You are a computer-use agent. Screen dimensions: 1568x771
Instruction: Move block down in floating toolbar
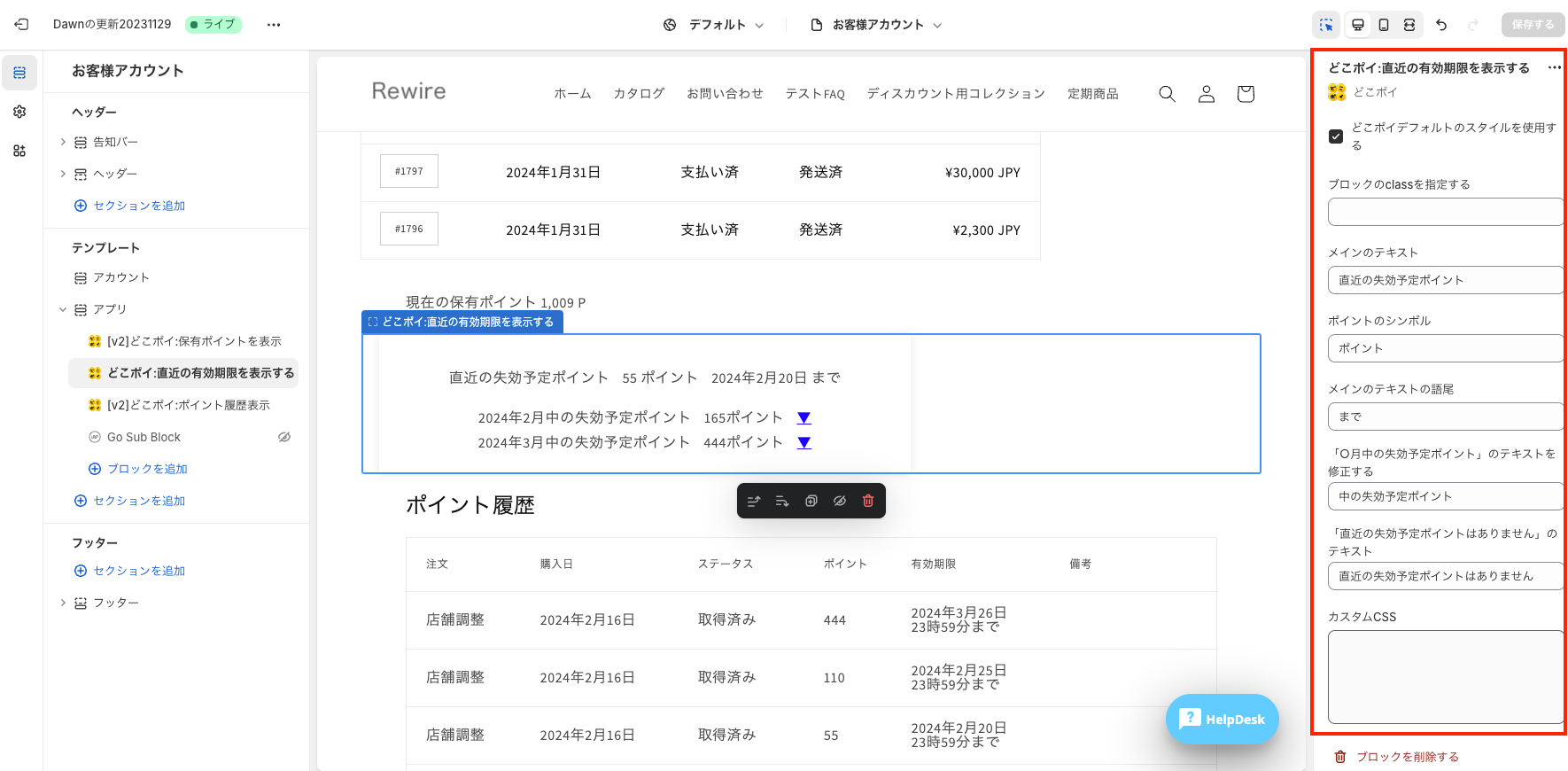[782, 501]
